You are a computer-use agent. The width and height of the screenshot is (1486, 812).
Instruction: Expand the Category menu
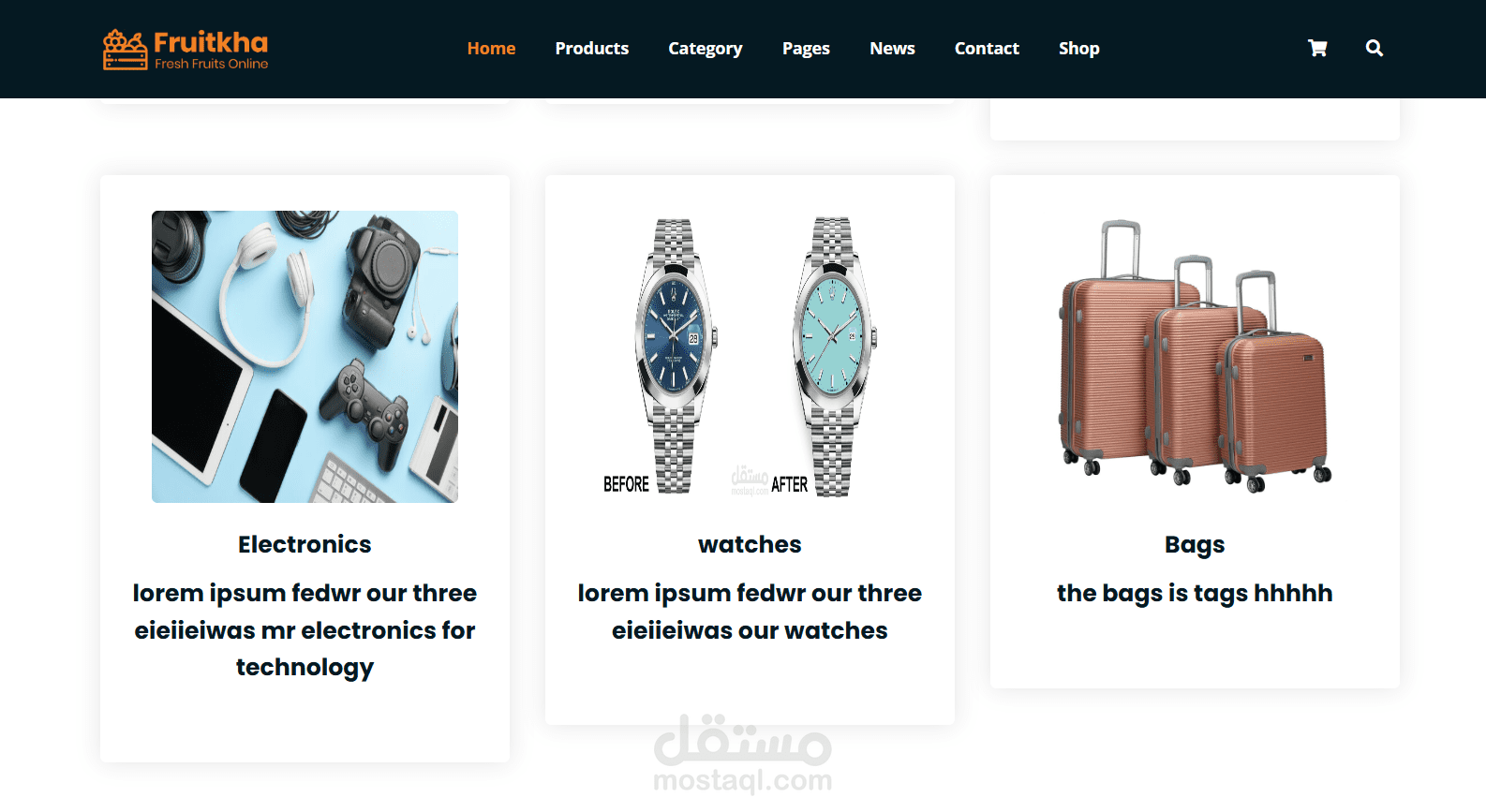(706, 49)
